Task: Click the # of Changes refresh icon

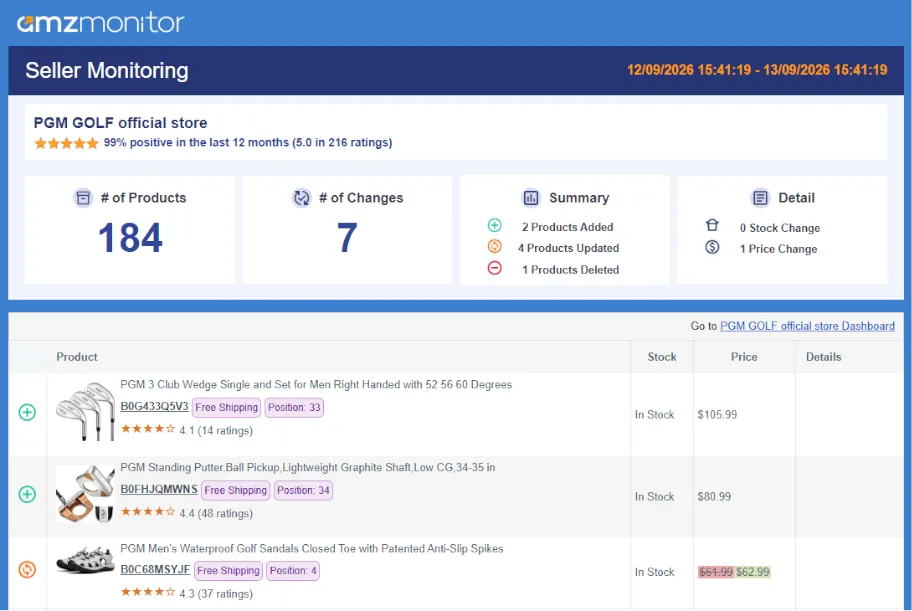Action: point(301,198)
